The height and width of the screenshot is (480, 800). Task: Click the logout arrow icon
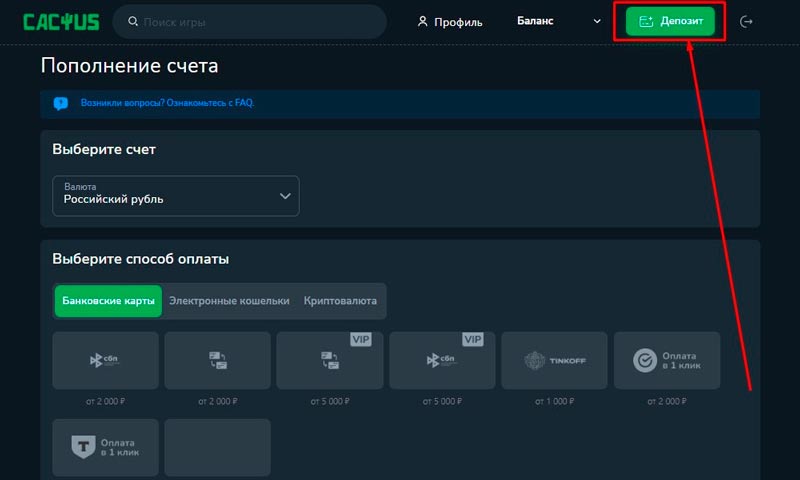[745, 21]
